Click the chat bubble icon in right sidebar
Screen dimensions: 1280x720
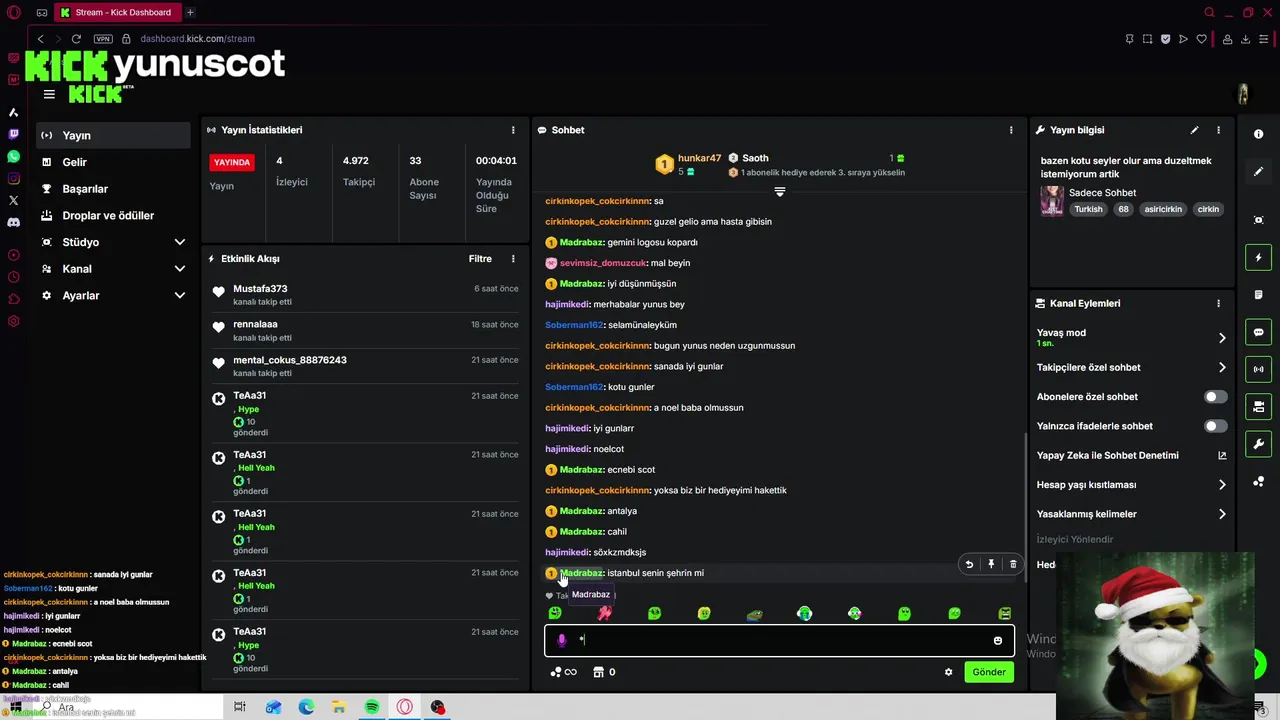[1259, 332]
